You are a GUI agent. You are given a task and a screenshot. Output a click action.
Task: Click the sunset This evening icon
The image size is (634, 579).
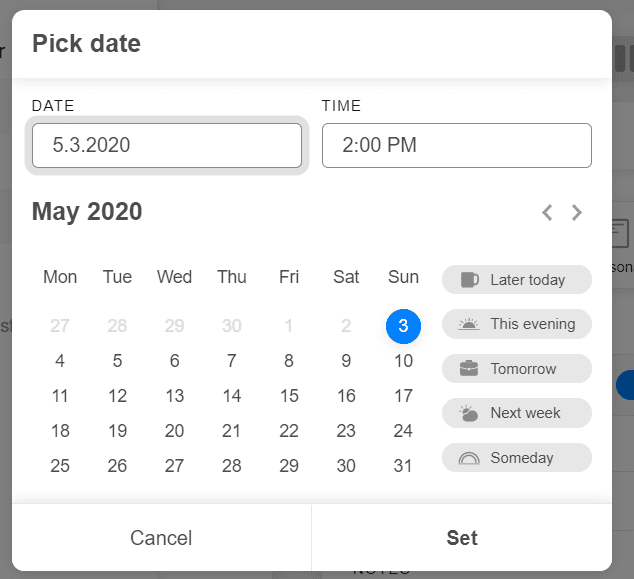[469, 324]
